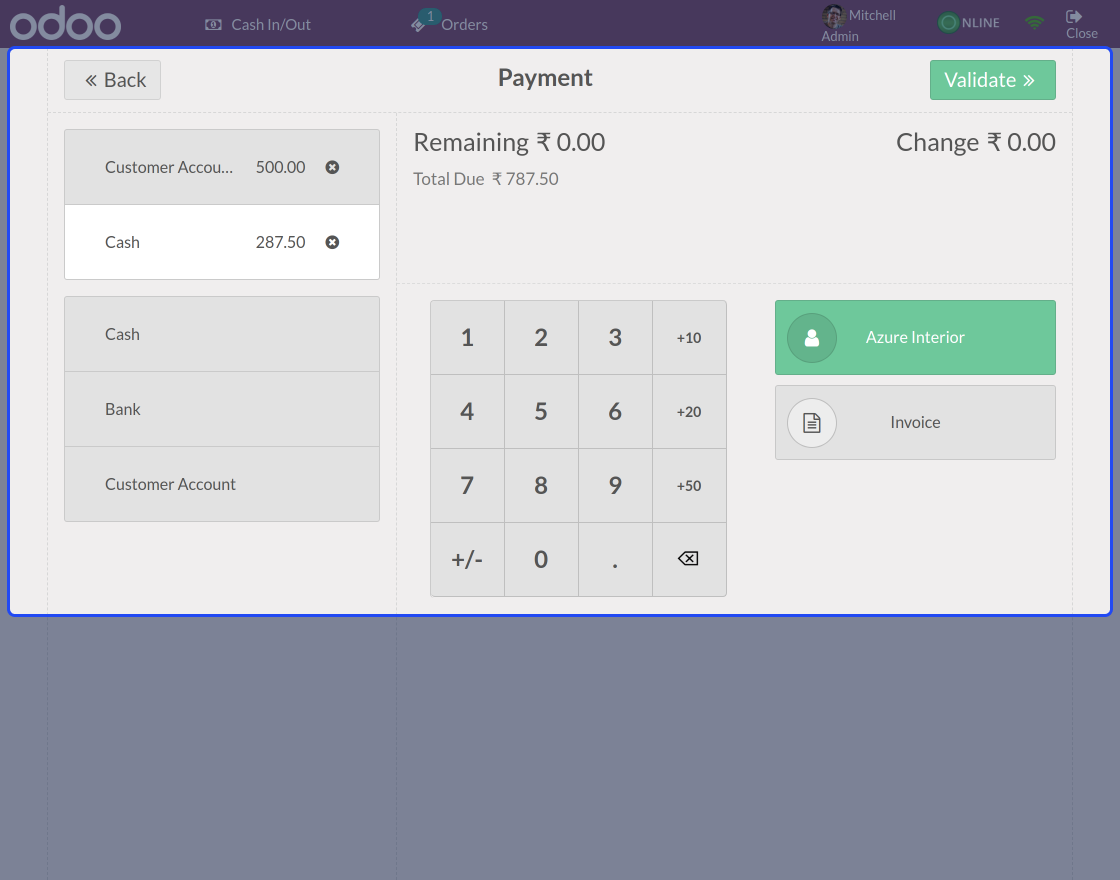Image resolution: width=1120 pixels, height=880 pixels.
Task: Click Mitchell Admin's avatar picture
Action: (x=834, y=16)
